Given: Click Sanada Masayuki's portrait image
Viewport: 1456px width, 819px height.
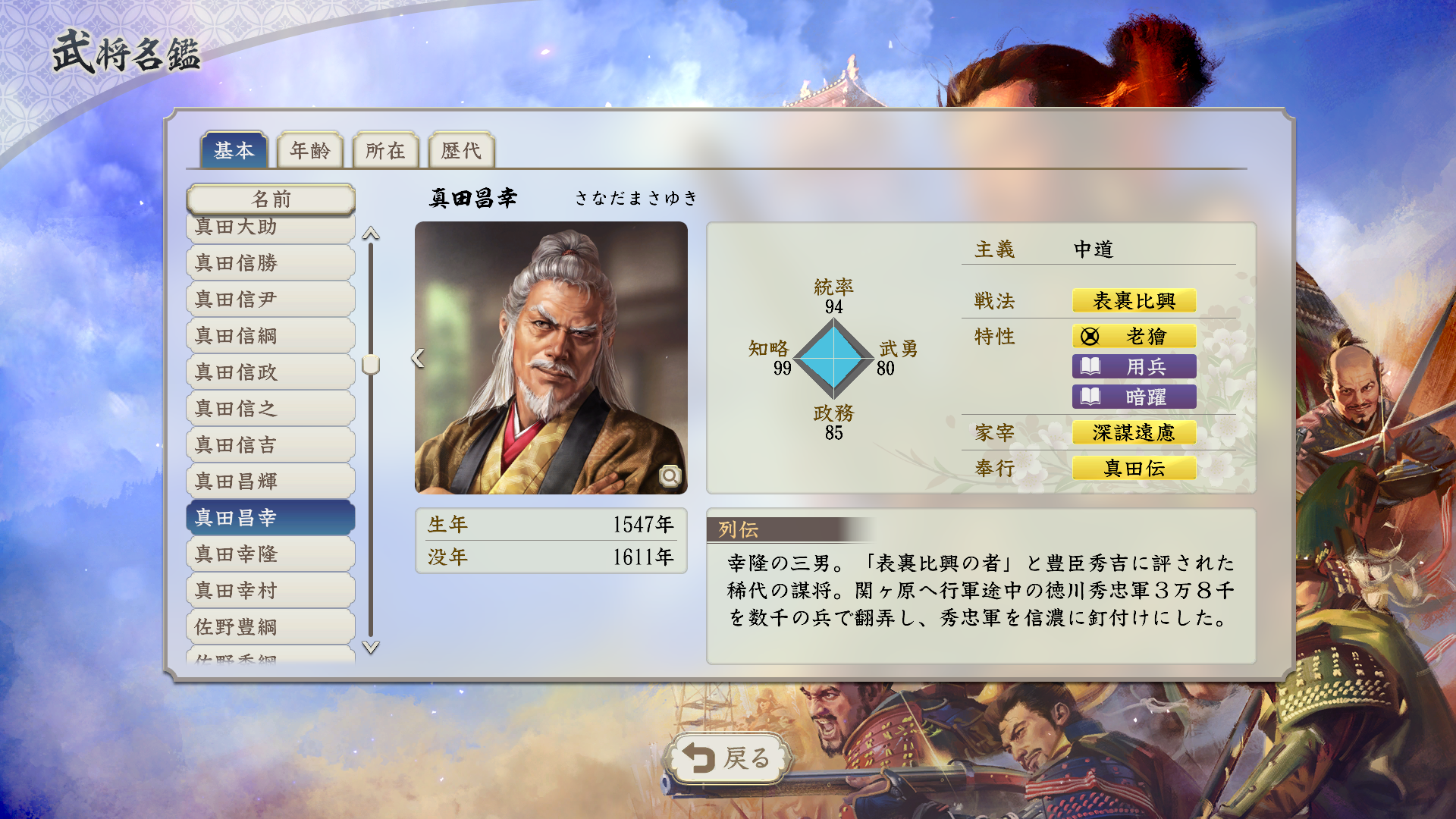Looking at the screenshot, I should [551, 358].
